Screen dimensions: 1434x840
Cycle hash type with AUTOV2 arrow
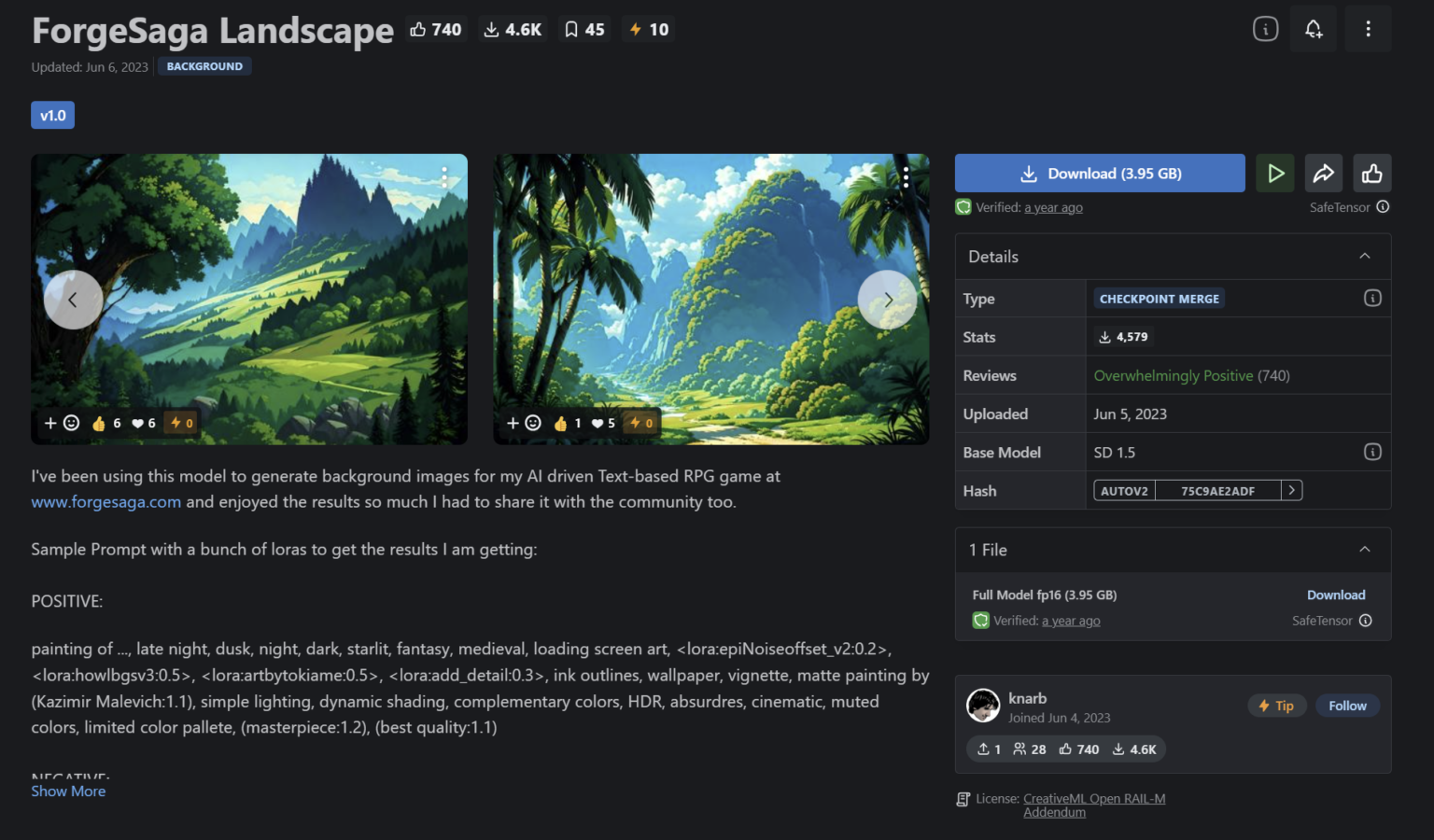point(1291,490)
